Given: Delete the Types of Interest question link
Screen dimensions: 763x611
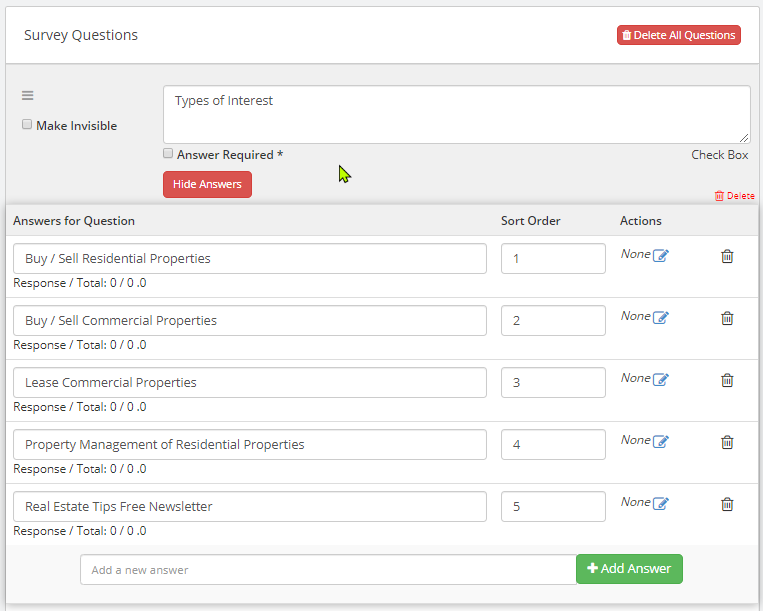Looking at the screenshot, I should (734, 196).
